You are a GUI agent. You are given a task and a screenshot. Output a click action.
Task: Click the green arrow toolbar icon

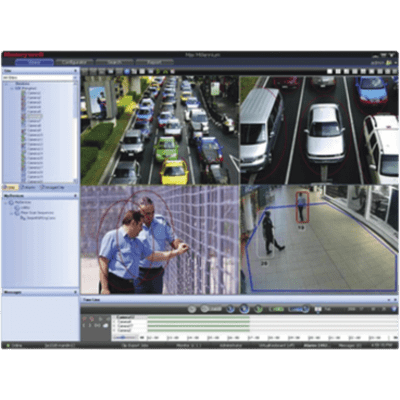click(158, 71)
